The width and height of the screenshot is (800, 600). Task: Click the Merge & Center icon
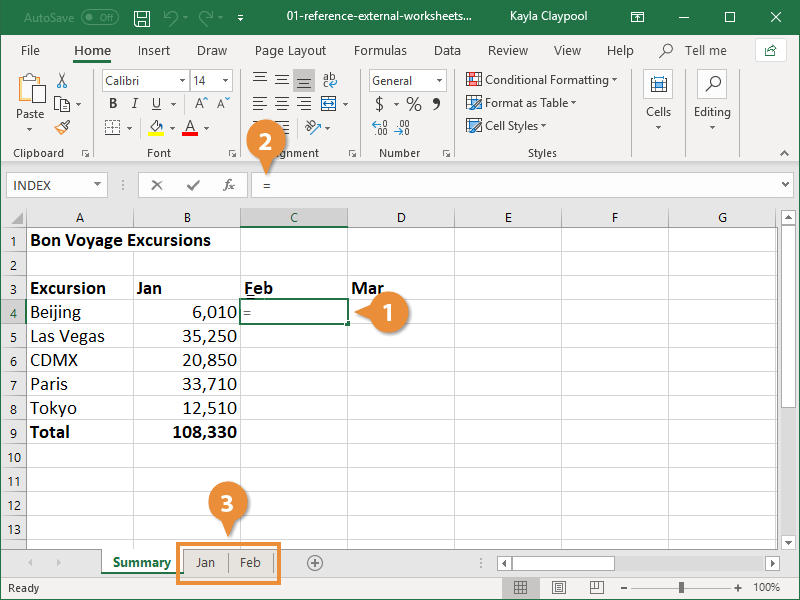327,102
